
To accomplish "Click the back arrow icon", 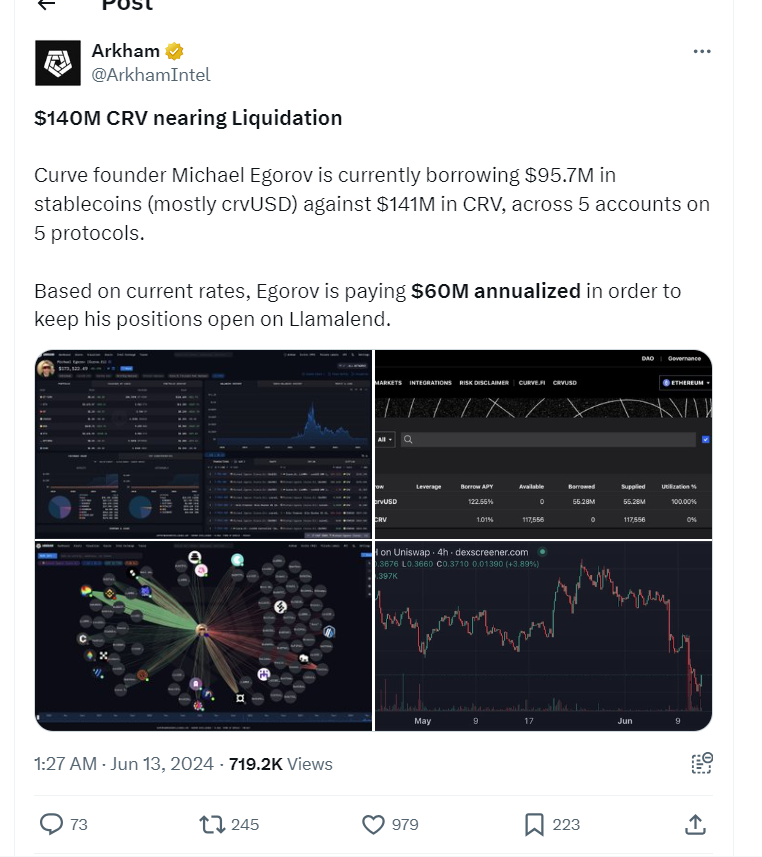I will point(47,5).
